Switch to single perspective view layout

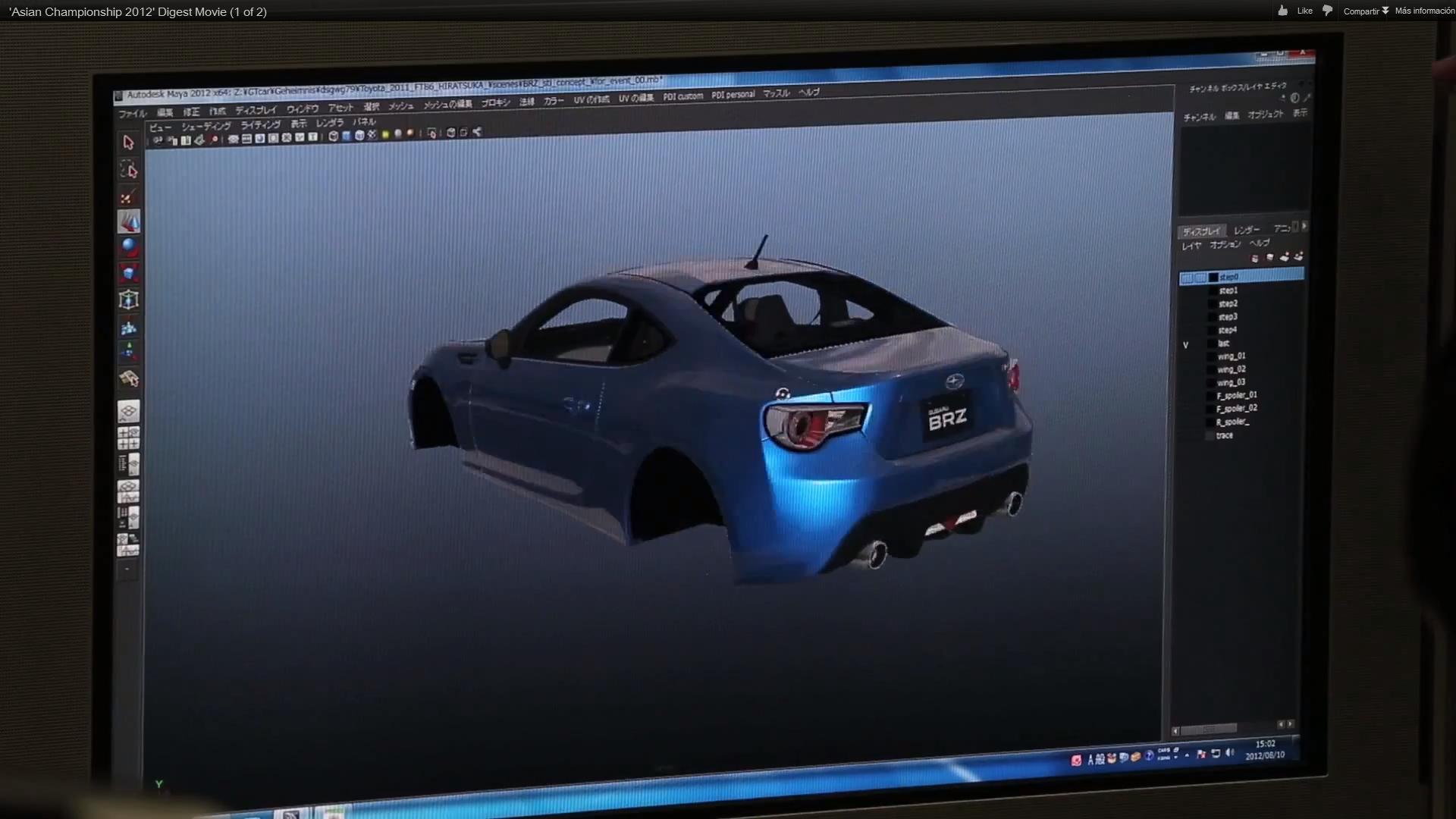(x=129, y=411)
